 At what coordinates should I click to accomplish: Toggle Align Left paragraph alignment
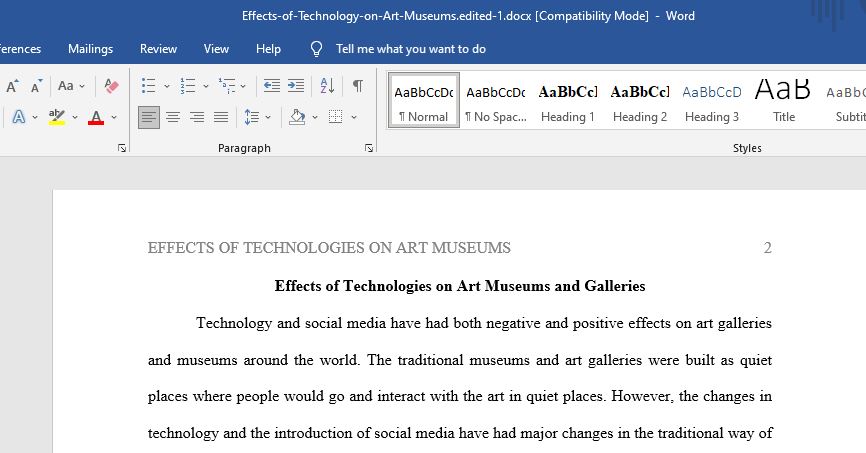pyautogui.click(x=149, y=117)
